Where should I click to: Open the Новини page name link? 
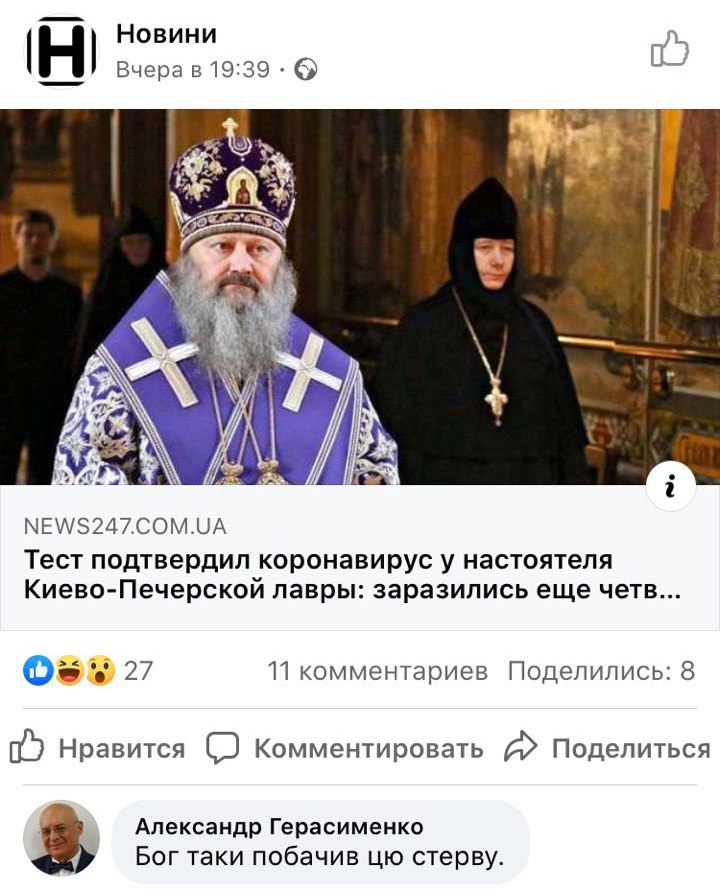click(166, 34)
